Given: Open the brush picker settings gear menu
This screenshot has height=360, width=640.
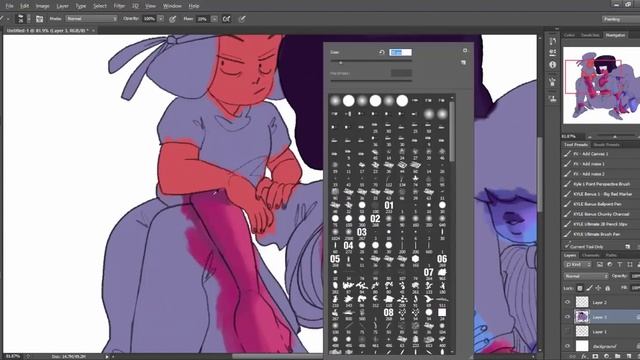Looking at the screenshot, I should point(464,51).
